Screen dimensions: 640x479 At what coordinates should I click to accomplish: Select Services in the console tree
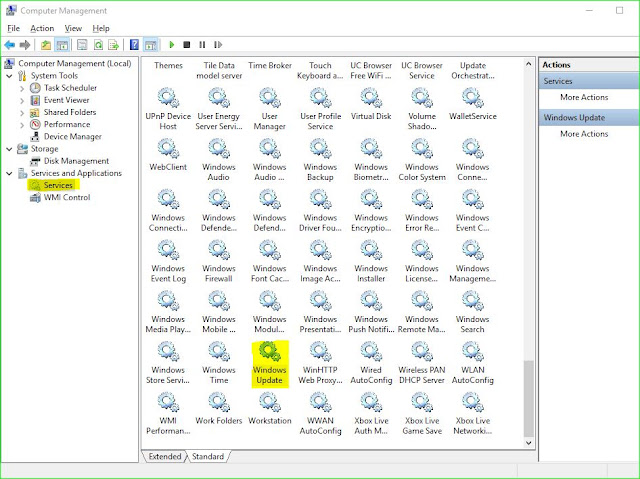click(58, 185)
